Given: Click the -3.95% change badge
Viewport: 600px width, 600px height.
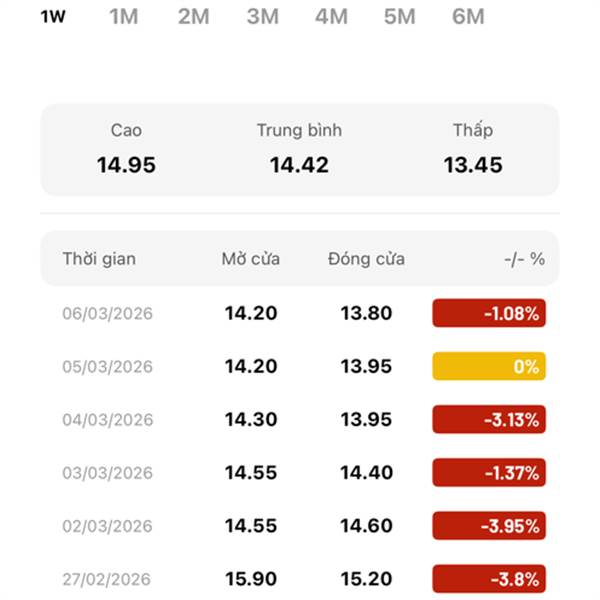Looking at the screenshot, I should coord(489,526).
